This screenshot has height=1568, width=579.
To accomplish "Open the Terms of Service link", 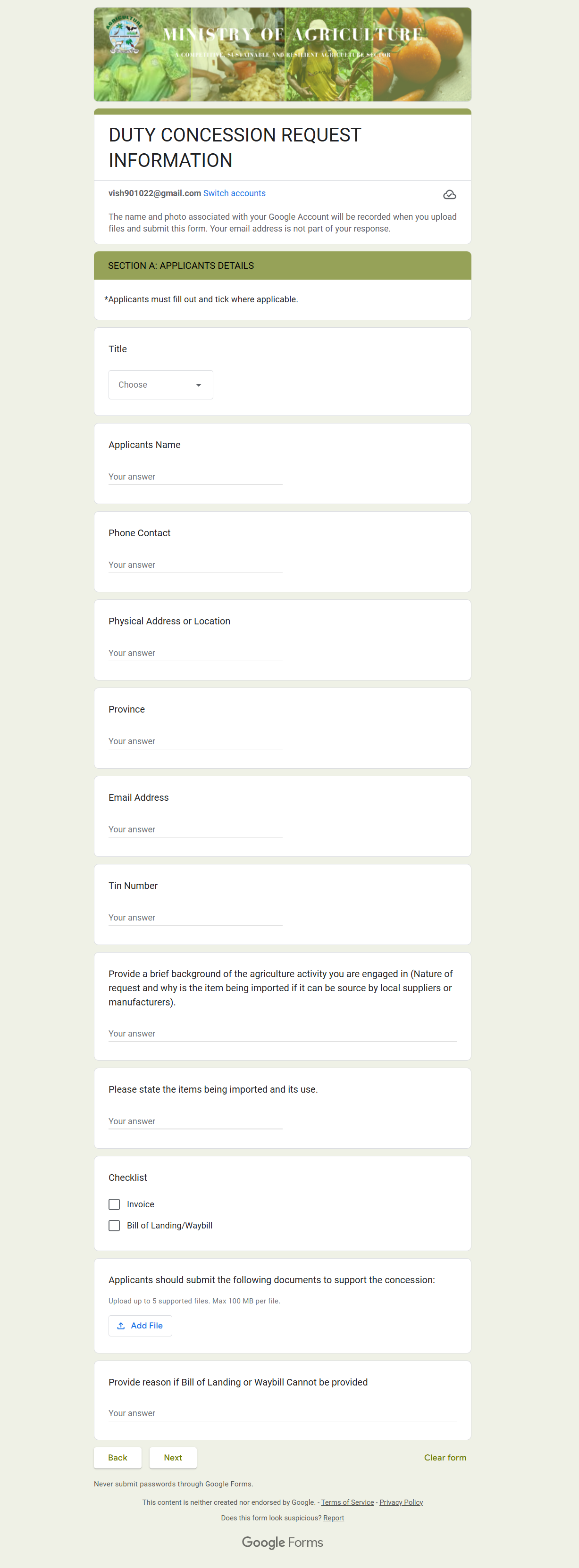I will [348, 1502].
